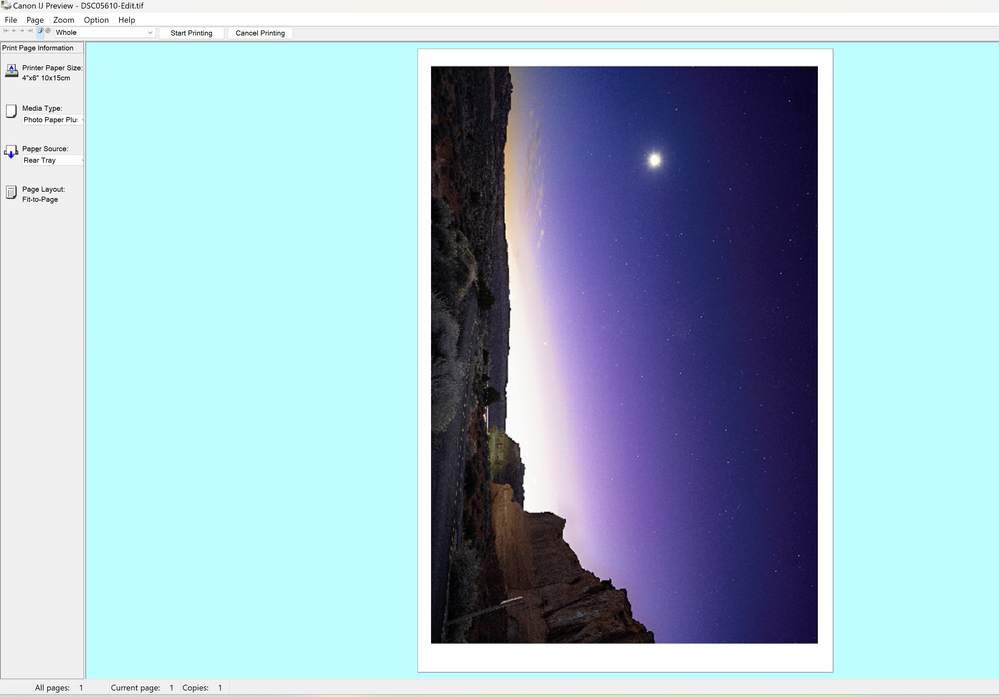Screen dimensions: 999x697
Task: Go to the next page arrow
Action: point(22,32)
